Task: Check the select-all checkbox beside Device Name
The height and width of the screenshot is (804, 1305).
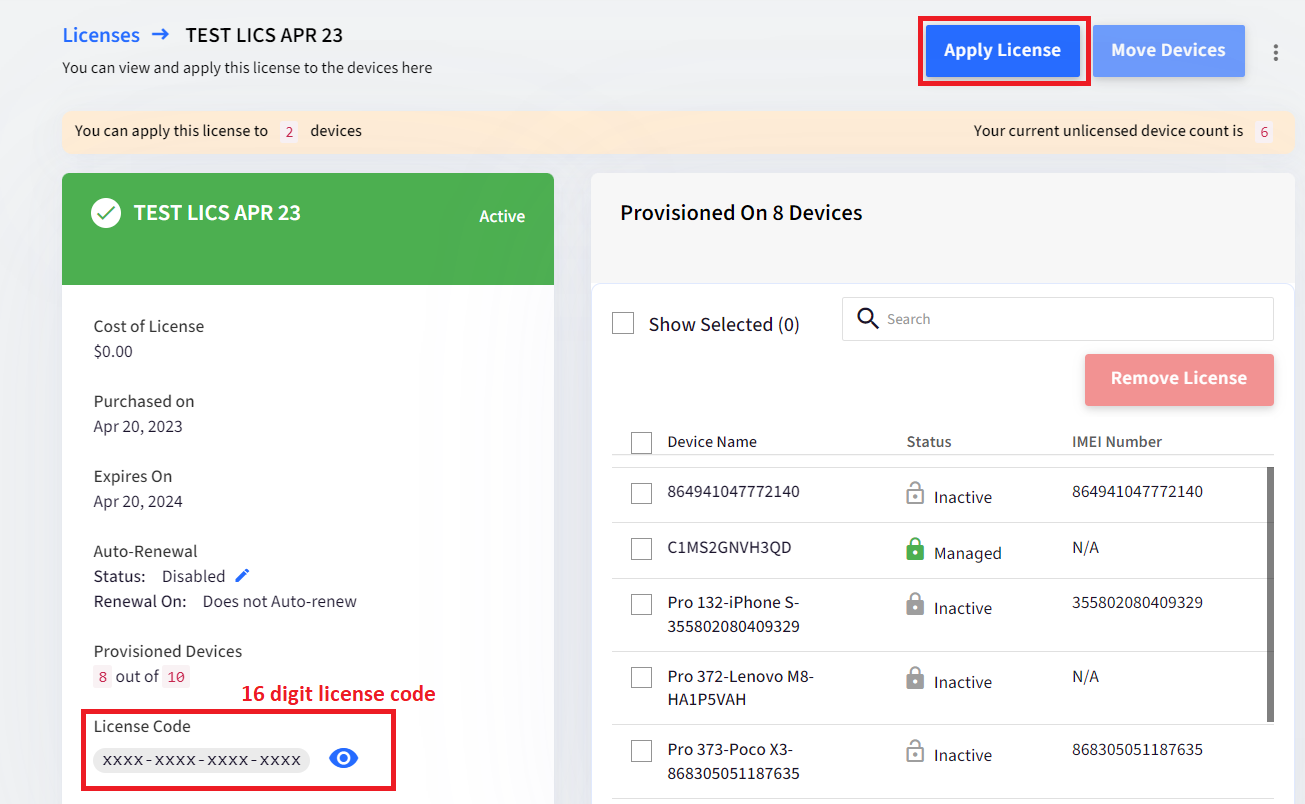Action: click(x=642, y=442)
